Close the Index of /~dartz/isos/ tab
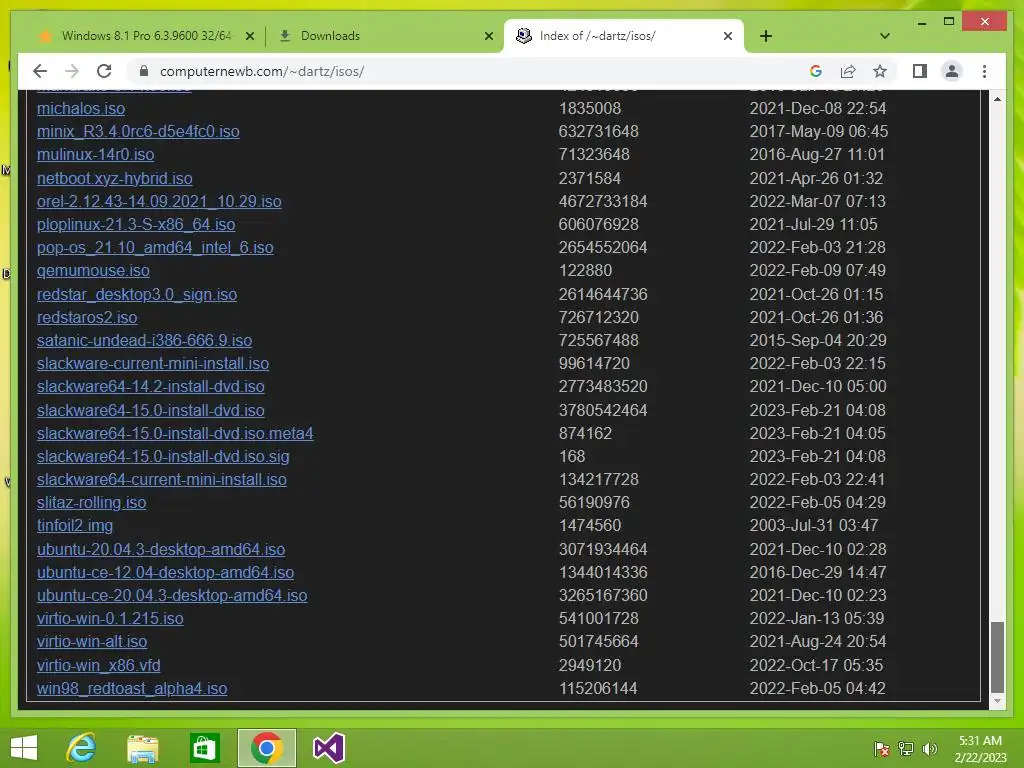 pyautogui.click(x=728, y=37)
